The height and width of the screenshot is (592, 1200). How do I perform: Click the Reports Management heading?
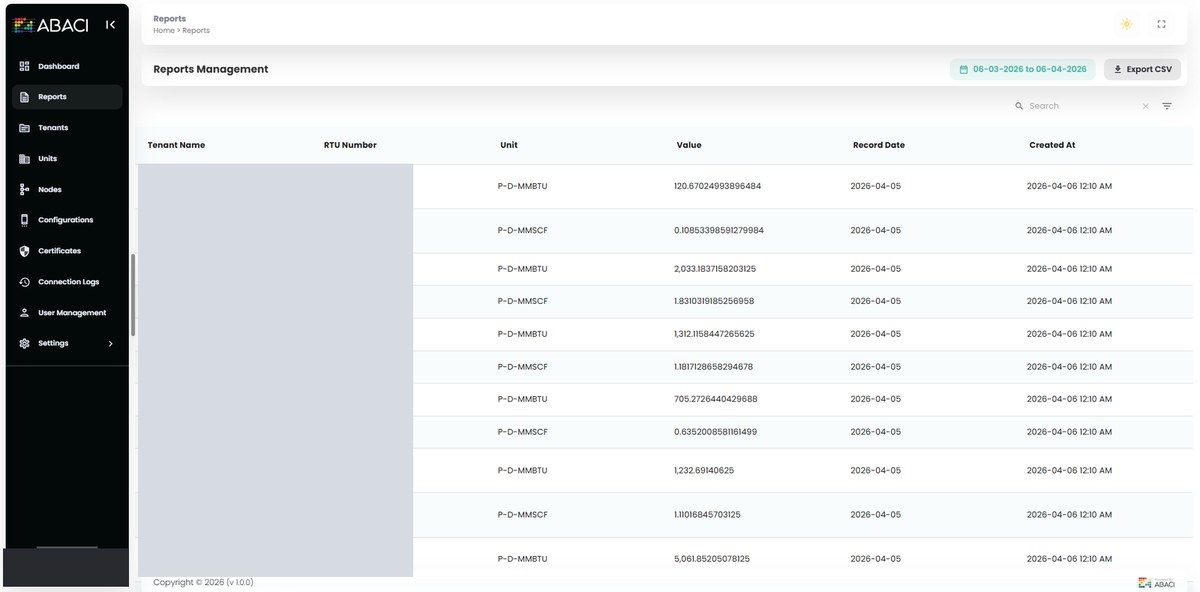(211, 69)
